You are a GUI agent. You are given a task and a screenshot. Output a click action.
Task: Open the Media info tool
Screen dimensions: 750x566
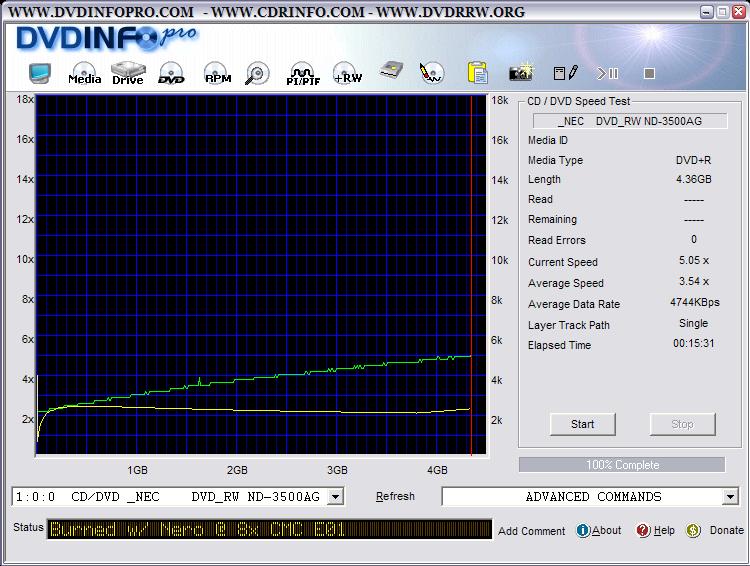(84, 74)
